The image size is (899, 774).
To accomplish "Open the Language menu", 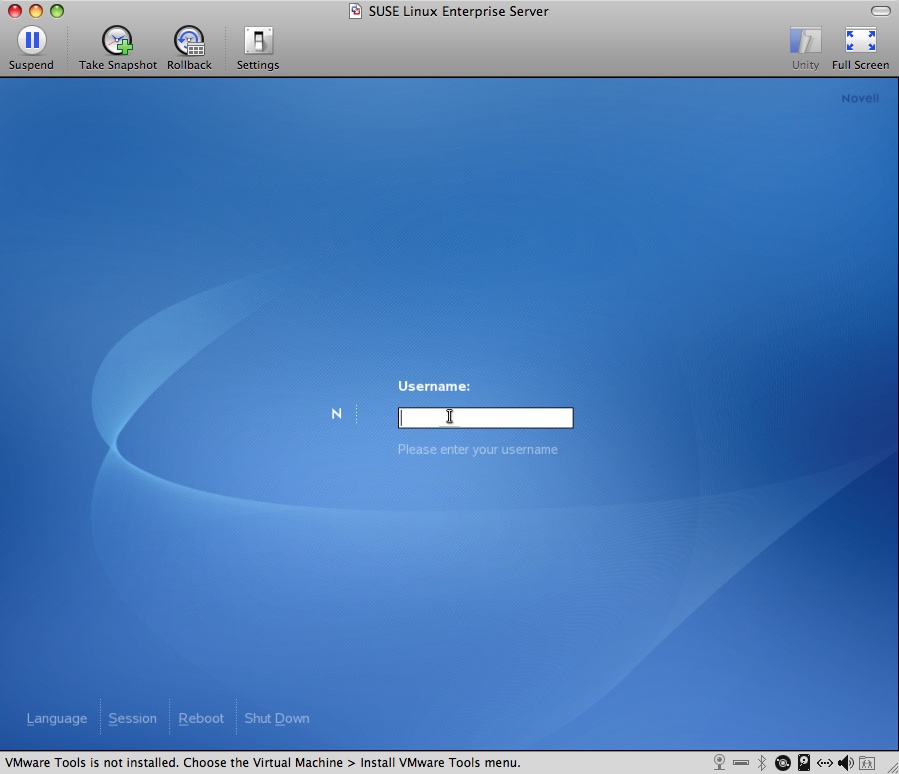I will (x=57, y=718).
